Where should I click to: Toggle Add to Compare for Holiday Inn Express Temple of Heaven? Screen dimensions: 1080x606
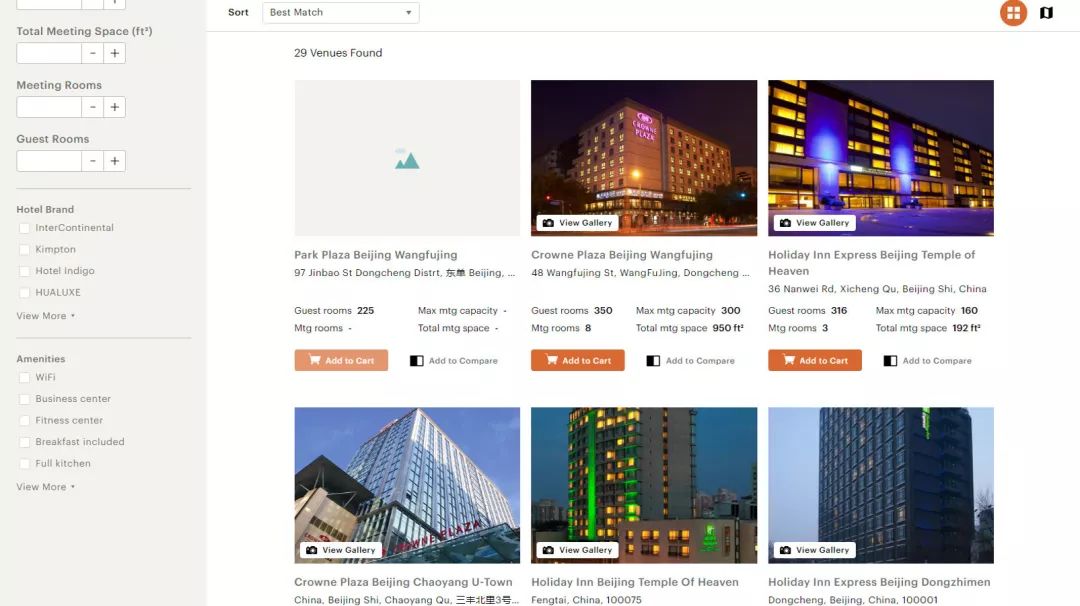point(928,361)
